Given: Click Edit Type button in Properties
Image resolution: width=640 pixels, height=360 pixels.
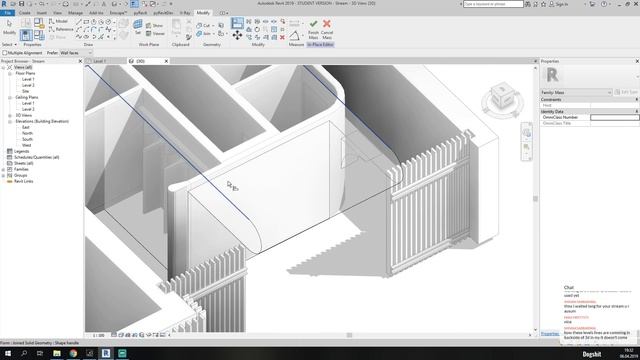Looking at the screenshot, I should pos(626,92).
